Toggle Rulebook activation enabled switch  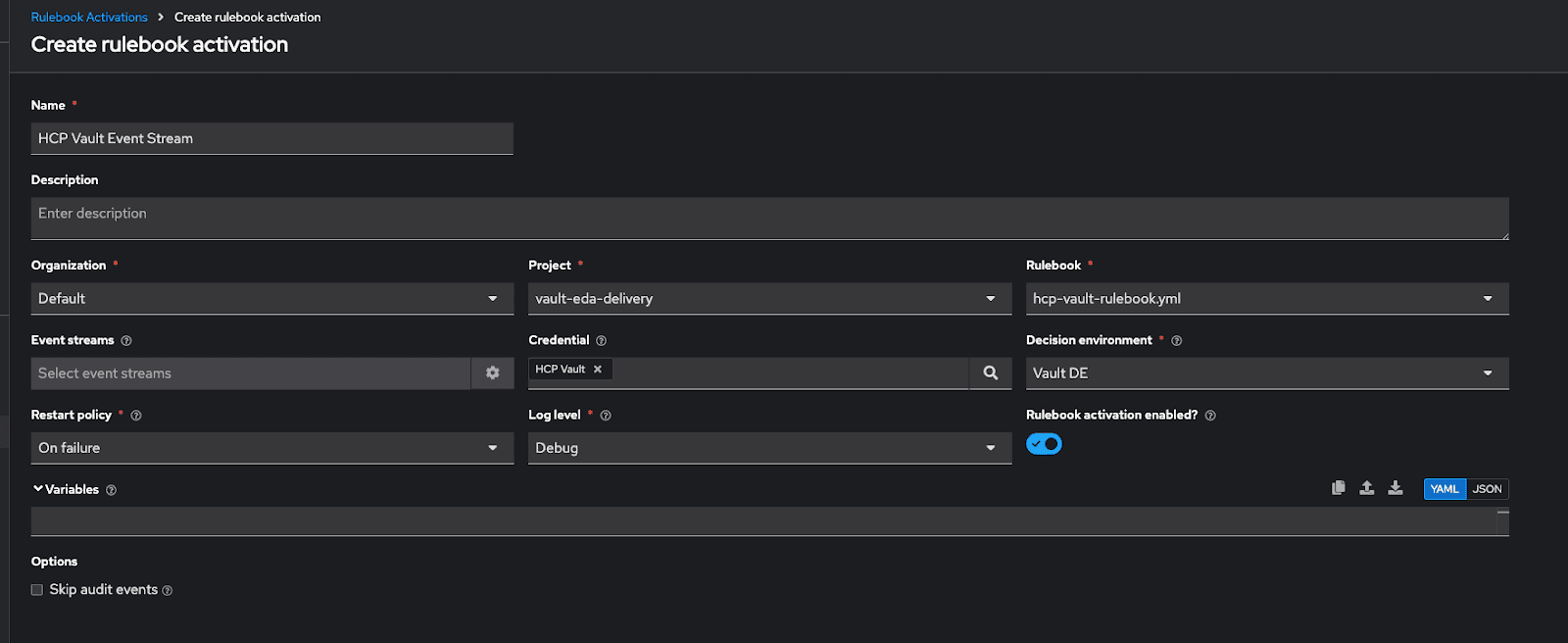[x=1044, y=444]
